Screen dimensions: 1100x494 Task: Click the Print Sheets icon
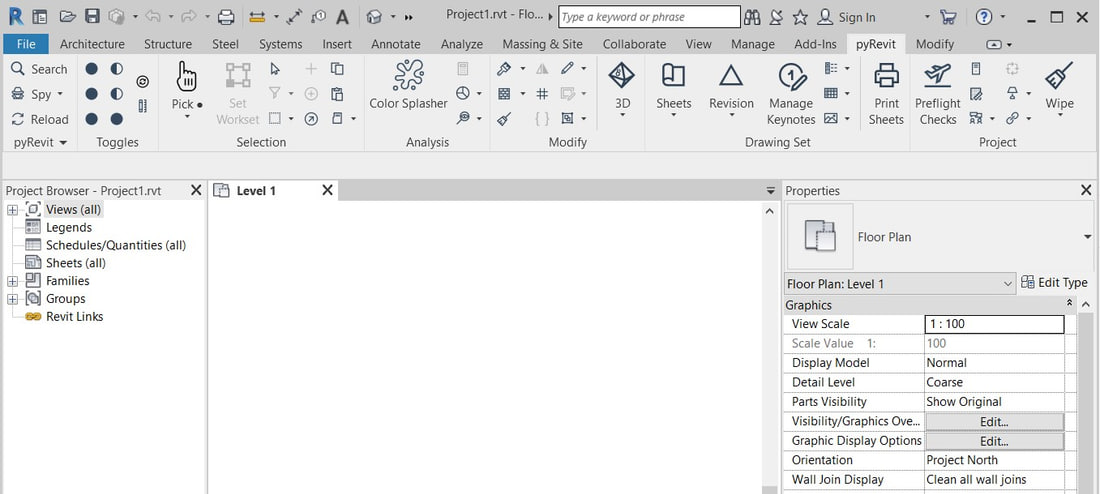(x=886, y=76)
